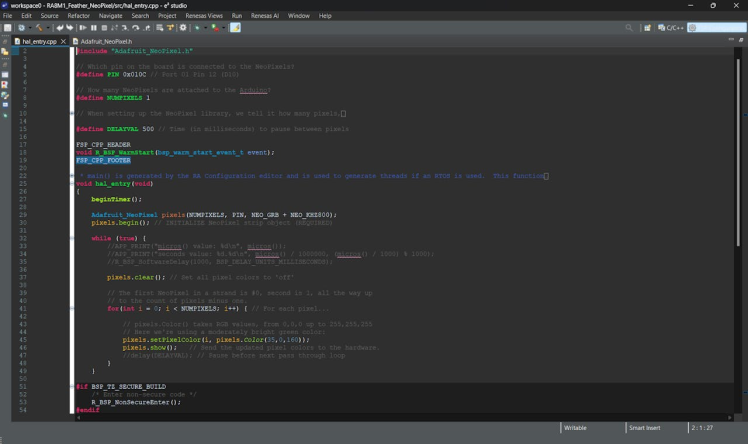This screenshot has width=748, height=444.
Task: Open the build hammer dropdown arrow
Action: pos(48,28)
